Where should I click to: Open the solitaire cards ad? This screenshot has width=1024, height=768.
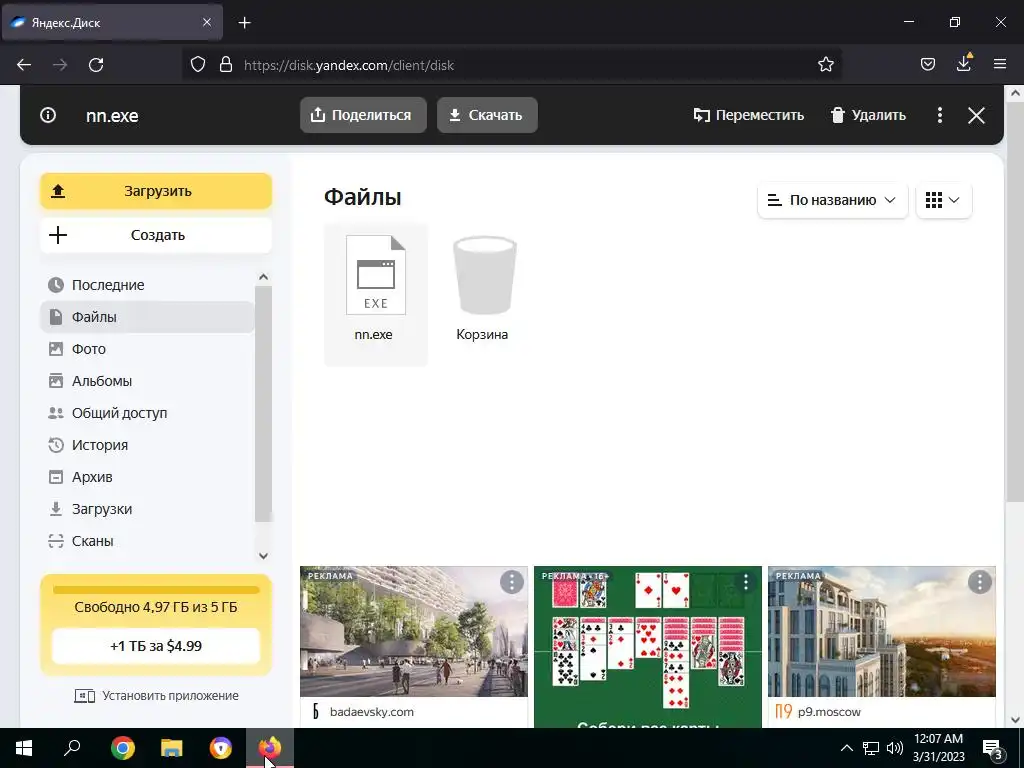[x=648, y=647]
